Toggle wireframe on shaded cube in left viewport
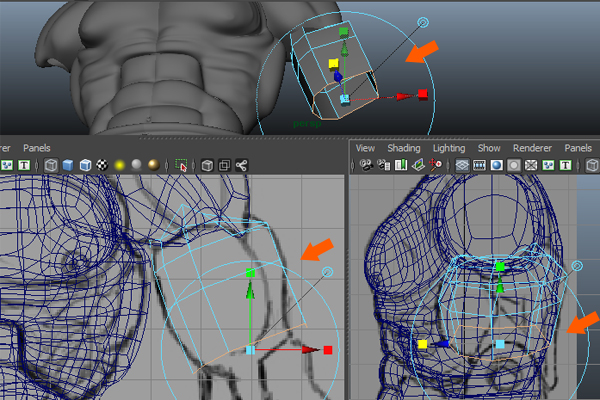 click(85, 165)
